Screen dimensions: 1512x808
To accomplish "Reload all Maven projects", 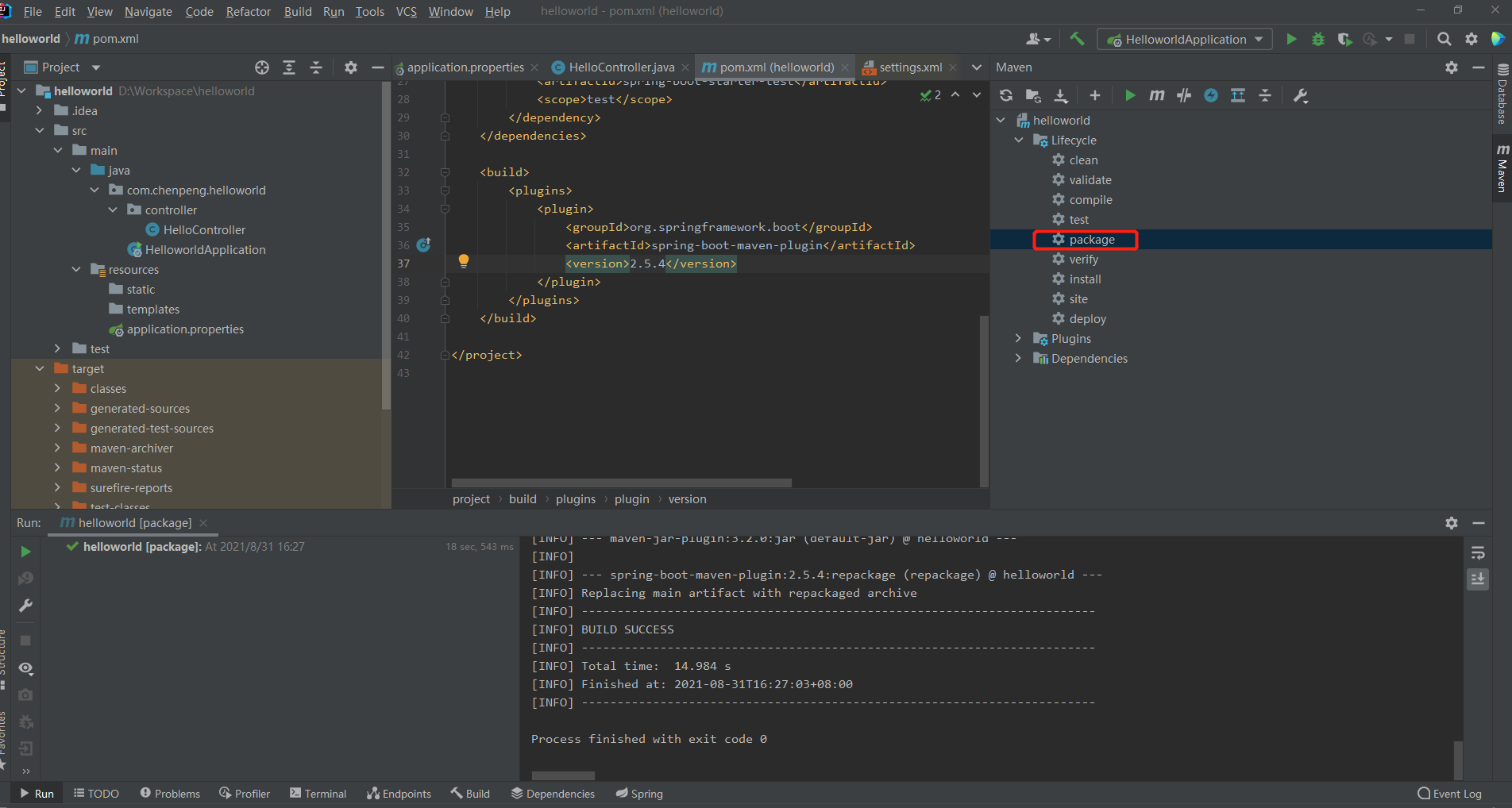I will click(x=1006, y=95).
